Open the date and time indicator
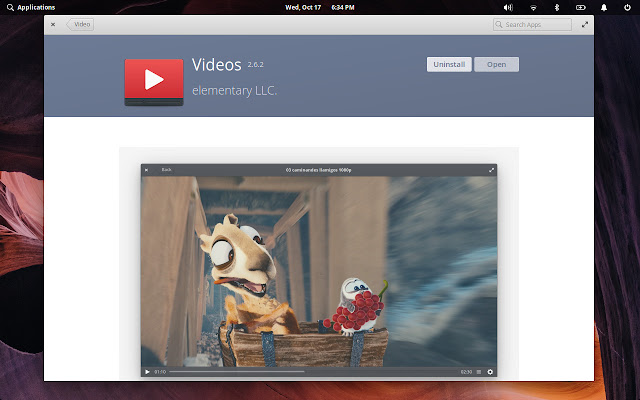640x400 pixels. [x=319, y=7]
